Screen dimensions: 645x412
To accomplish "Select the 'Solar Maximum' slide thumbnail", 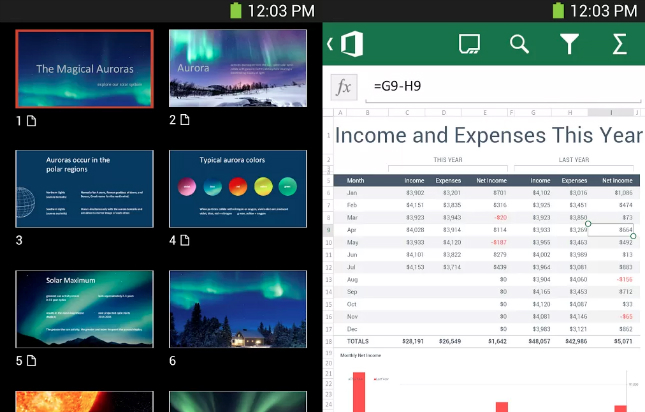I will point(84,309).
